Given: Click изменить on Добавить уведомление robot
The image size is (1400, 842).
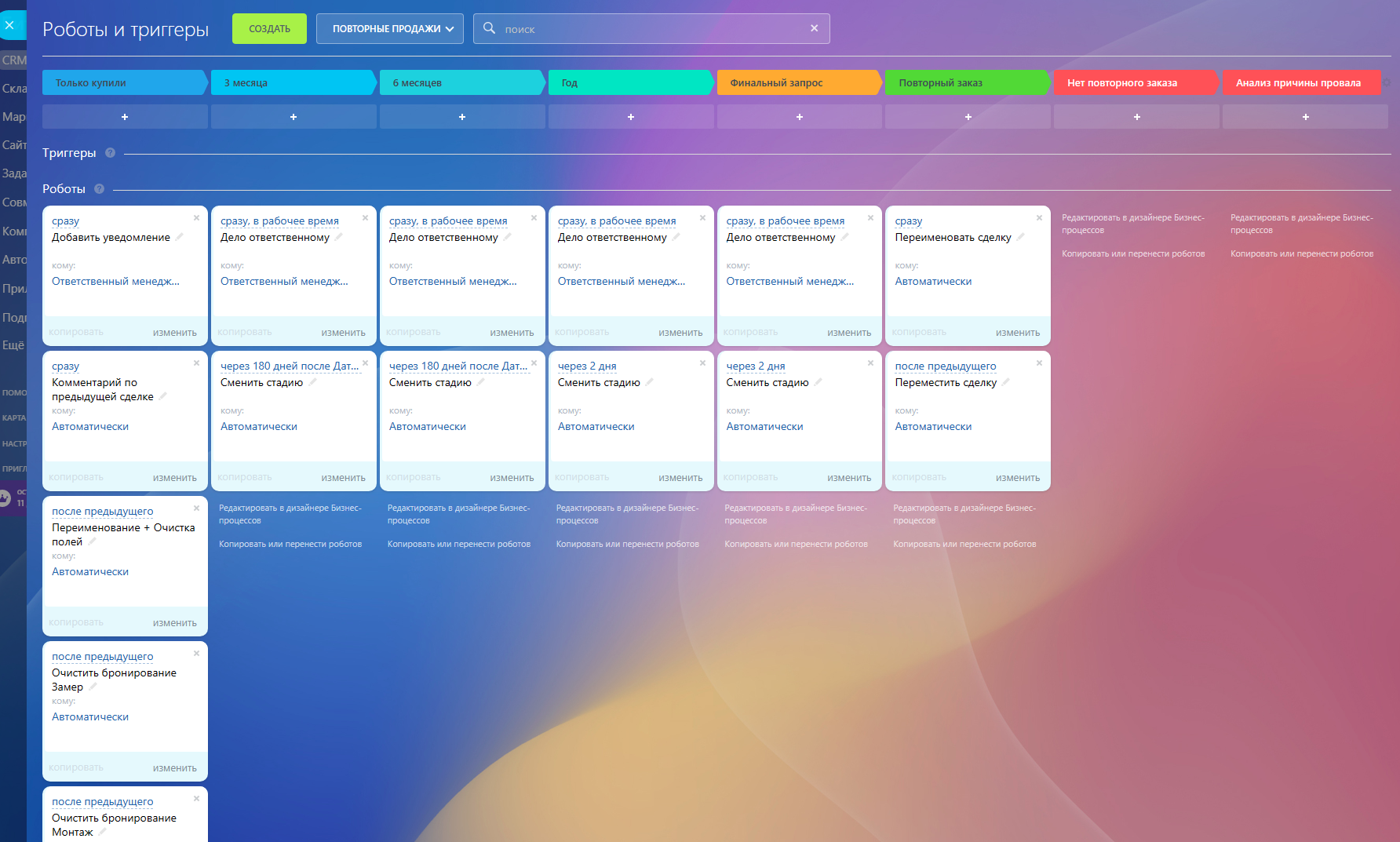Looking at the screenshot, I should 175,333.
